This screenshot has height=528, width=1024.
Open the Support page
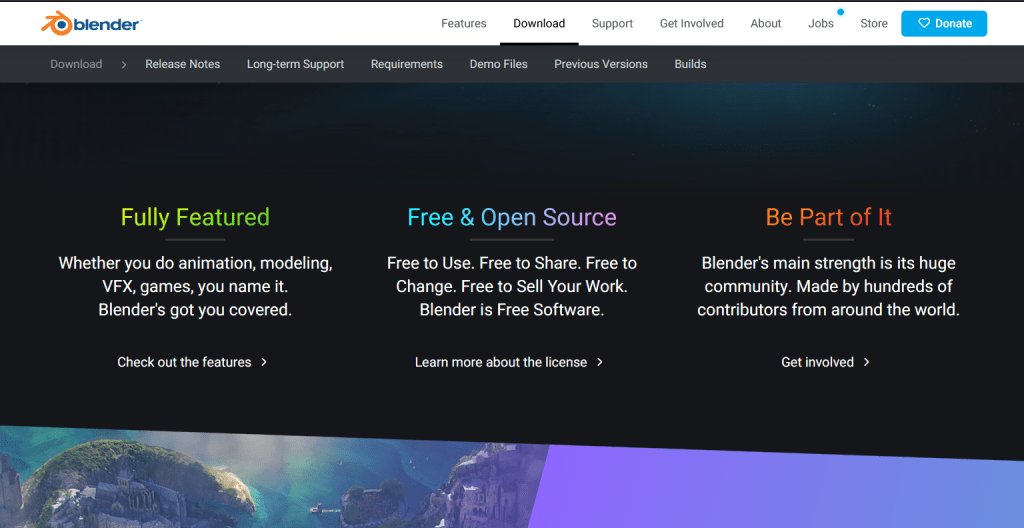click(x=612, y=24)
